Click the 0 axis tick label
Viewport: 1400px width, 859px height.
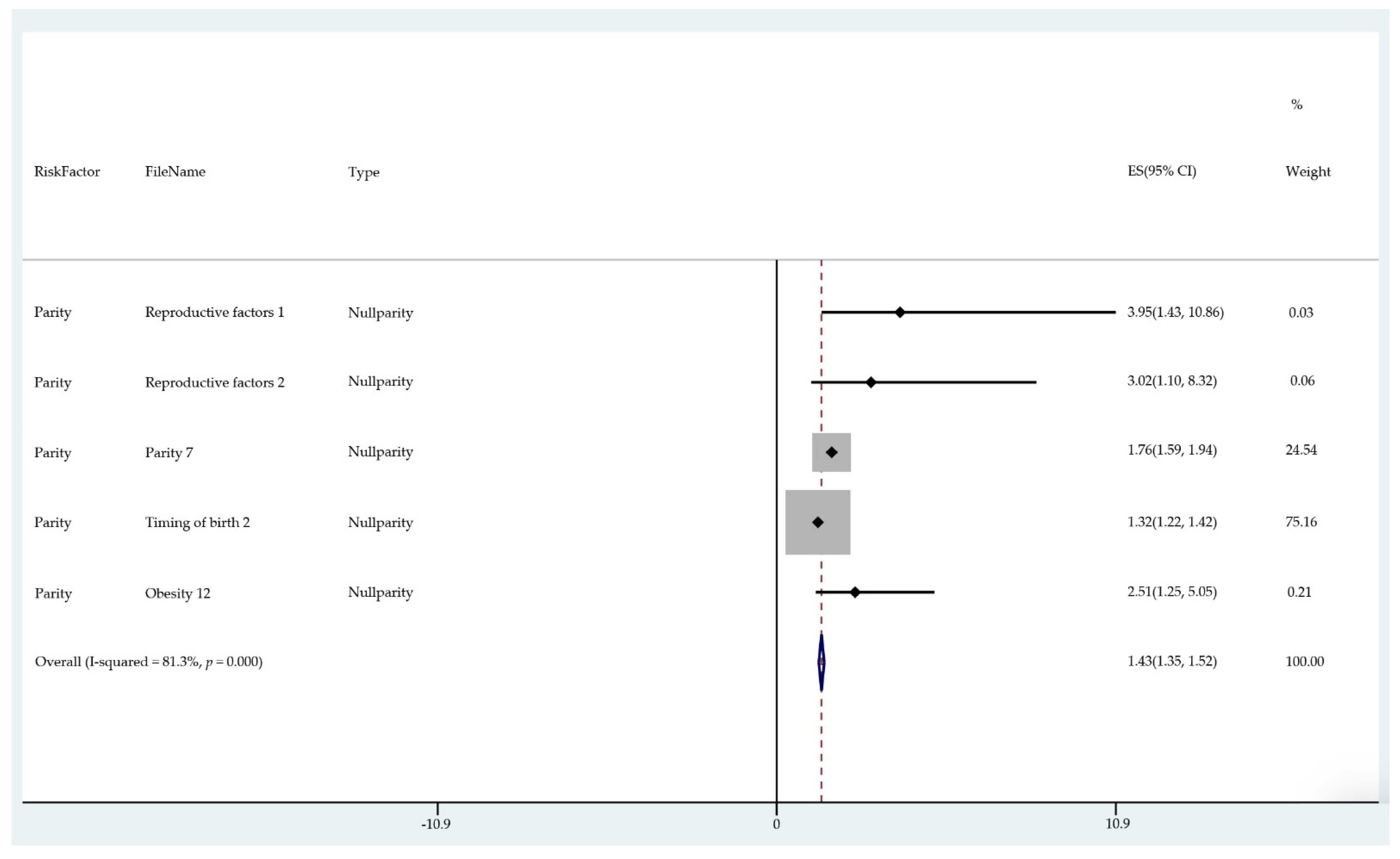pos(776,824)
